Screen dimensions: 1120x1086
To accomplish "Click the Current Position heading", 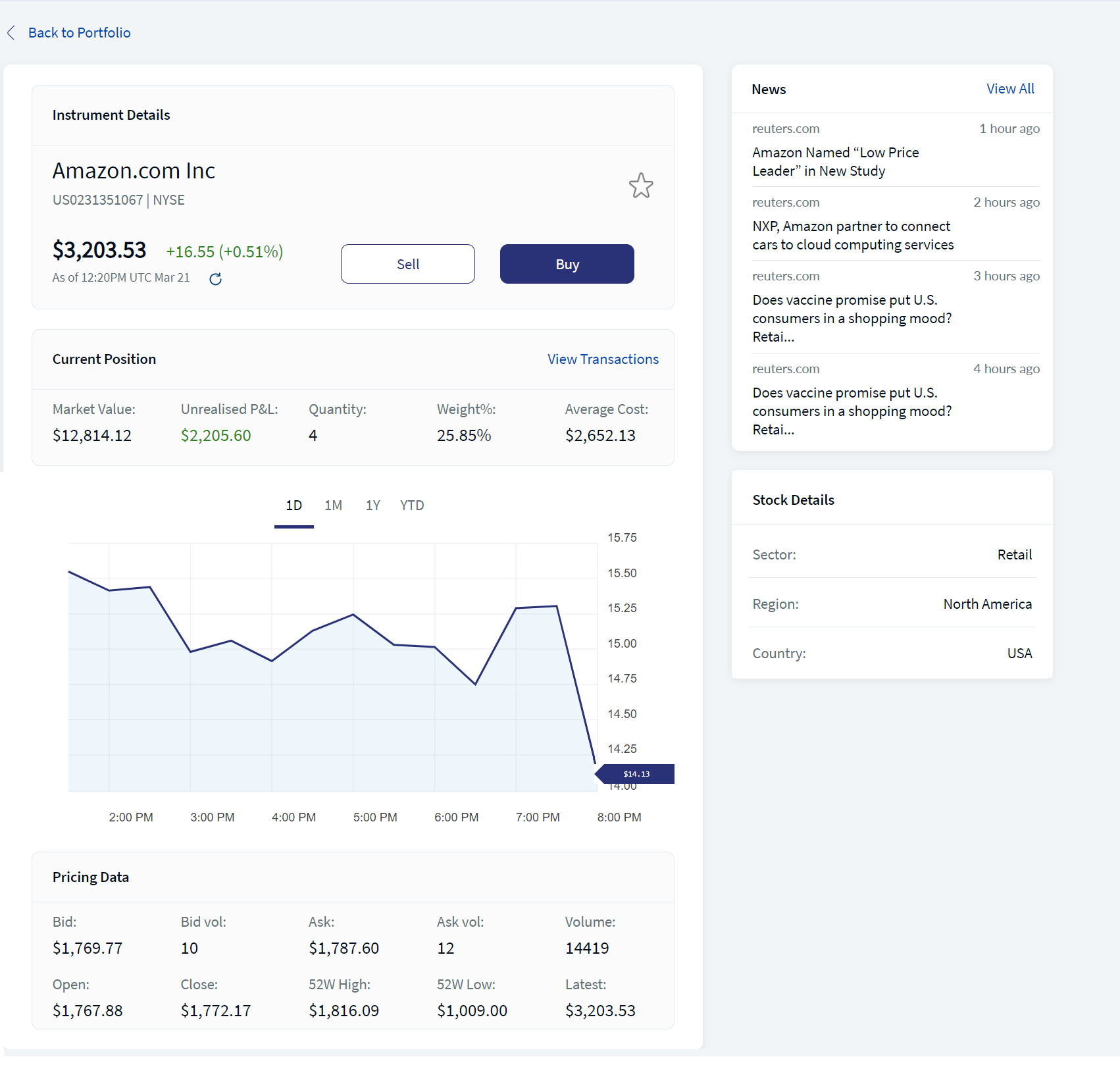I will click(x=104, y=359).
